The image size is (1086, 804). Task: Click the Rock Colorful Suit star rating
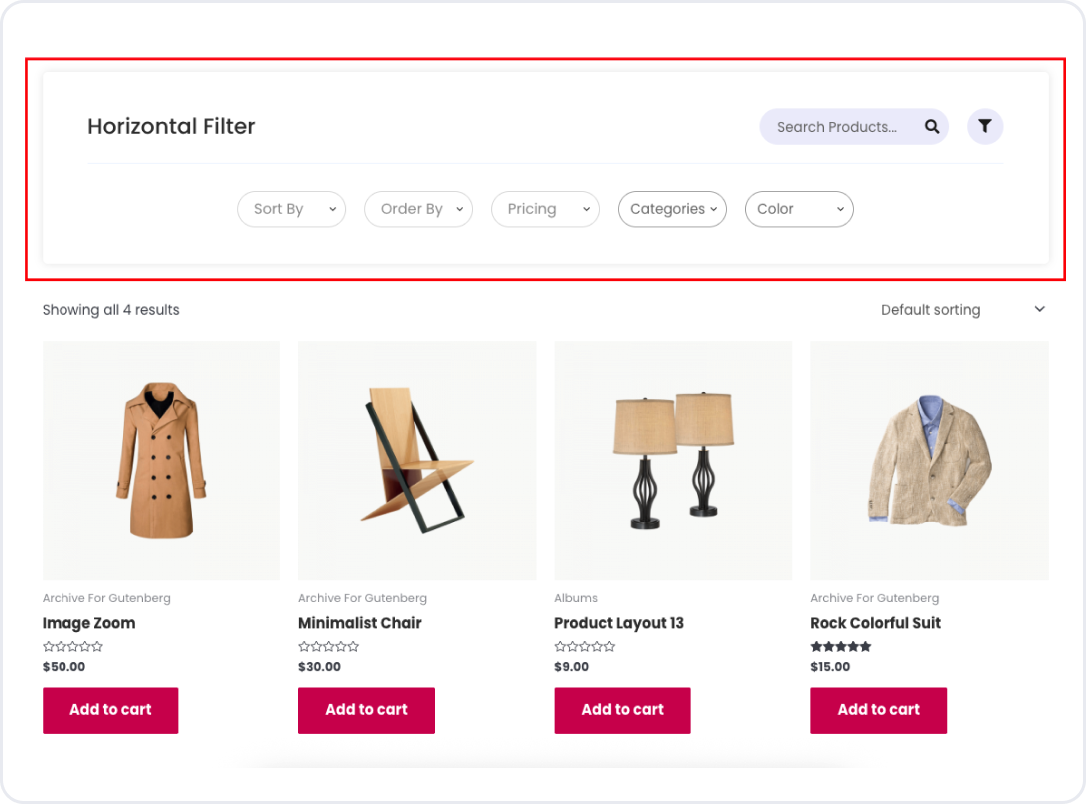[841, 647]
